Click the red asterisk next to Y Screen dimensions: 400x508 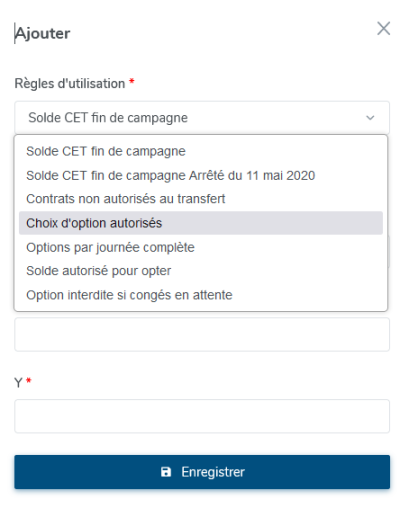click(29, 380)
